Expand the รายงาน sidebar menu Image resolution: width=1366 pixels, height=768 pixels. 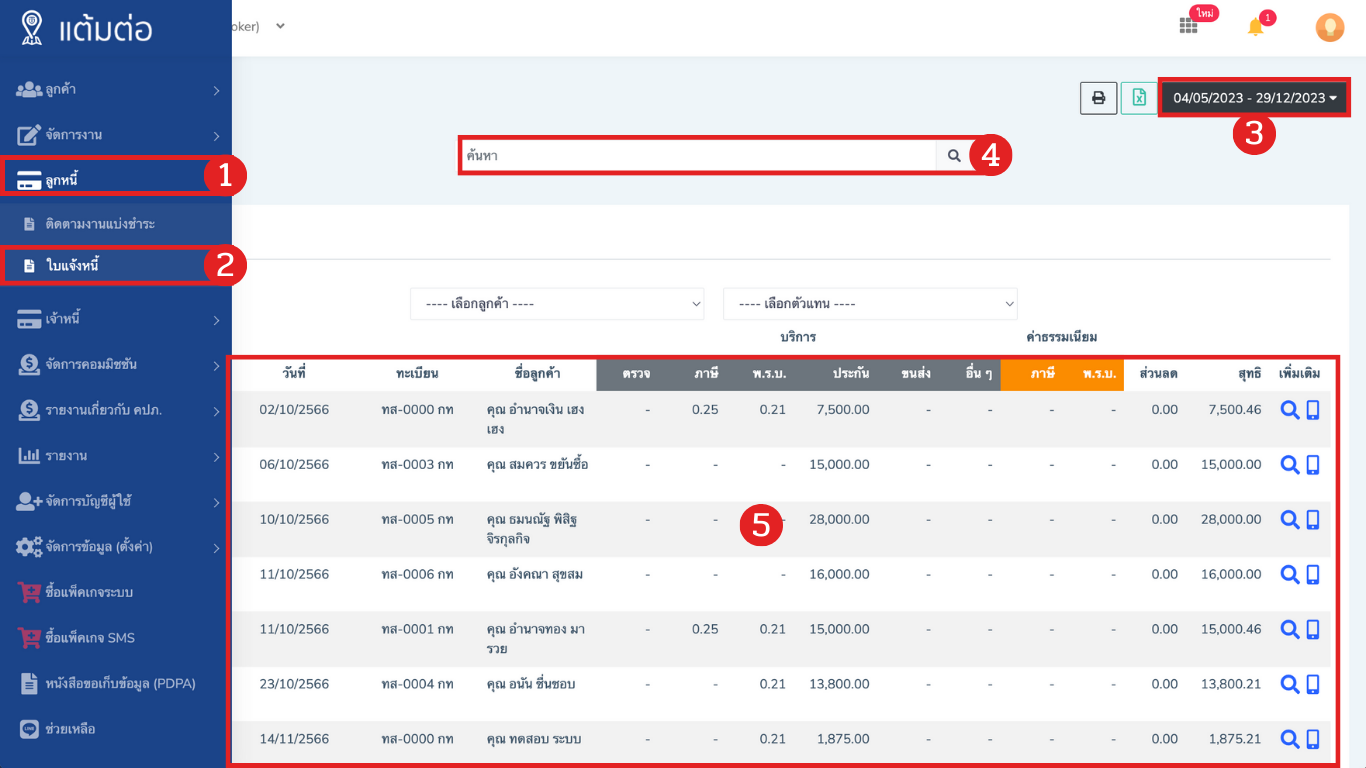coord(116,456)
